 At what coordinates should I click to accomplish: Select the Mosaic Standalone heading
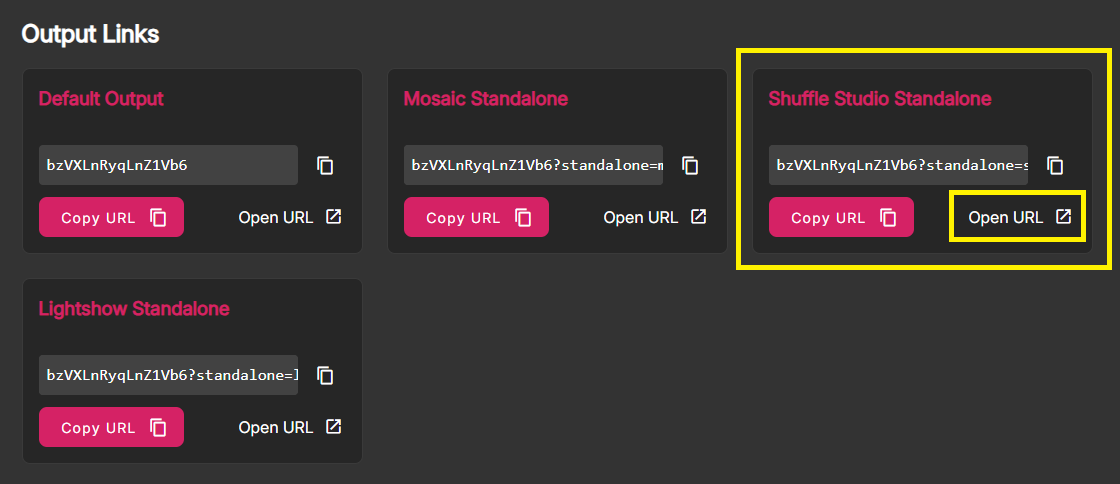(x=486, y=99)
